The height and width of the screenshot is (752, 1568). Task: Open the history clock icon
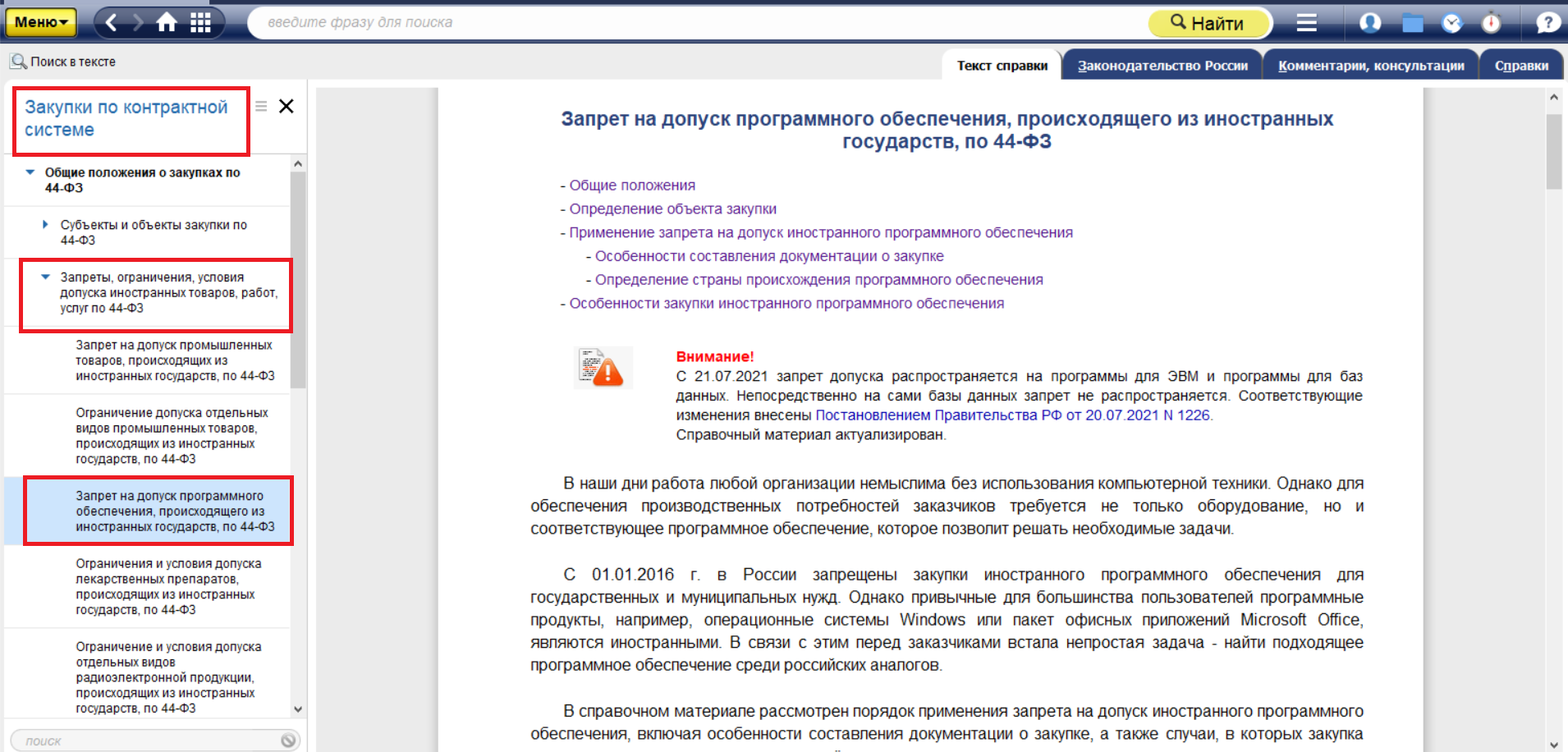pos(1452,23)
